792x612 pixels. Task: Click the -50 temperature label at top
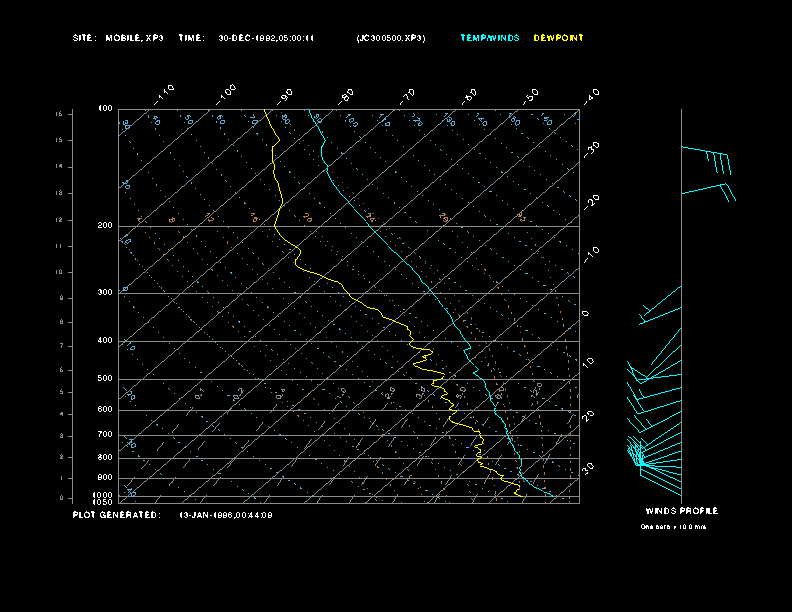[531, 96]
